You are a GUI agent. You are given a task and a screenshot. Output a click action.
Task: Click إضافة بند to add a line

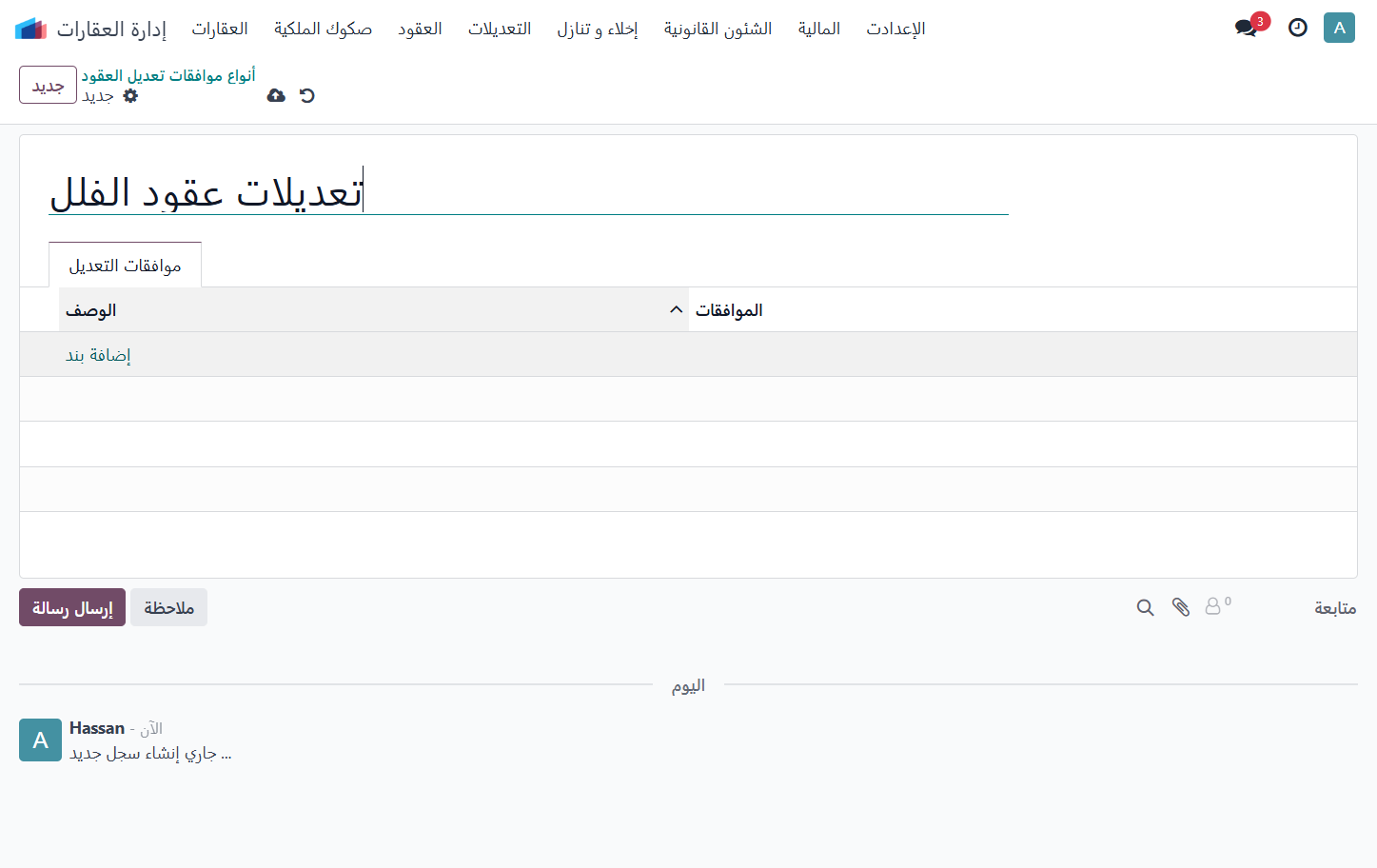[98, 355]
